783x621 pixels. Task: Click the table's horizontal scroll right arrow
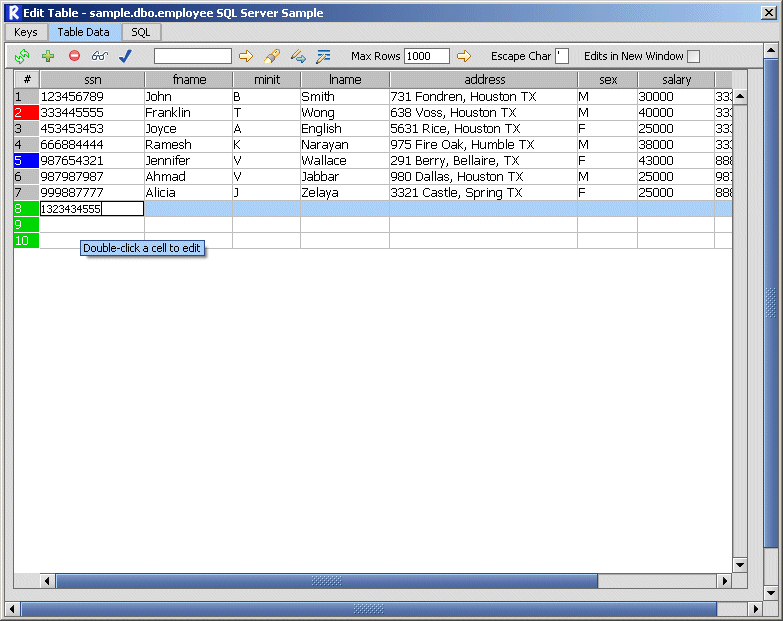(x=725, y=581)
